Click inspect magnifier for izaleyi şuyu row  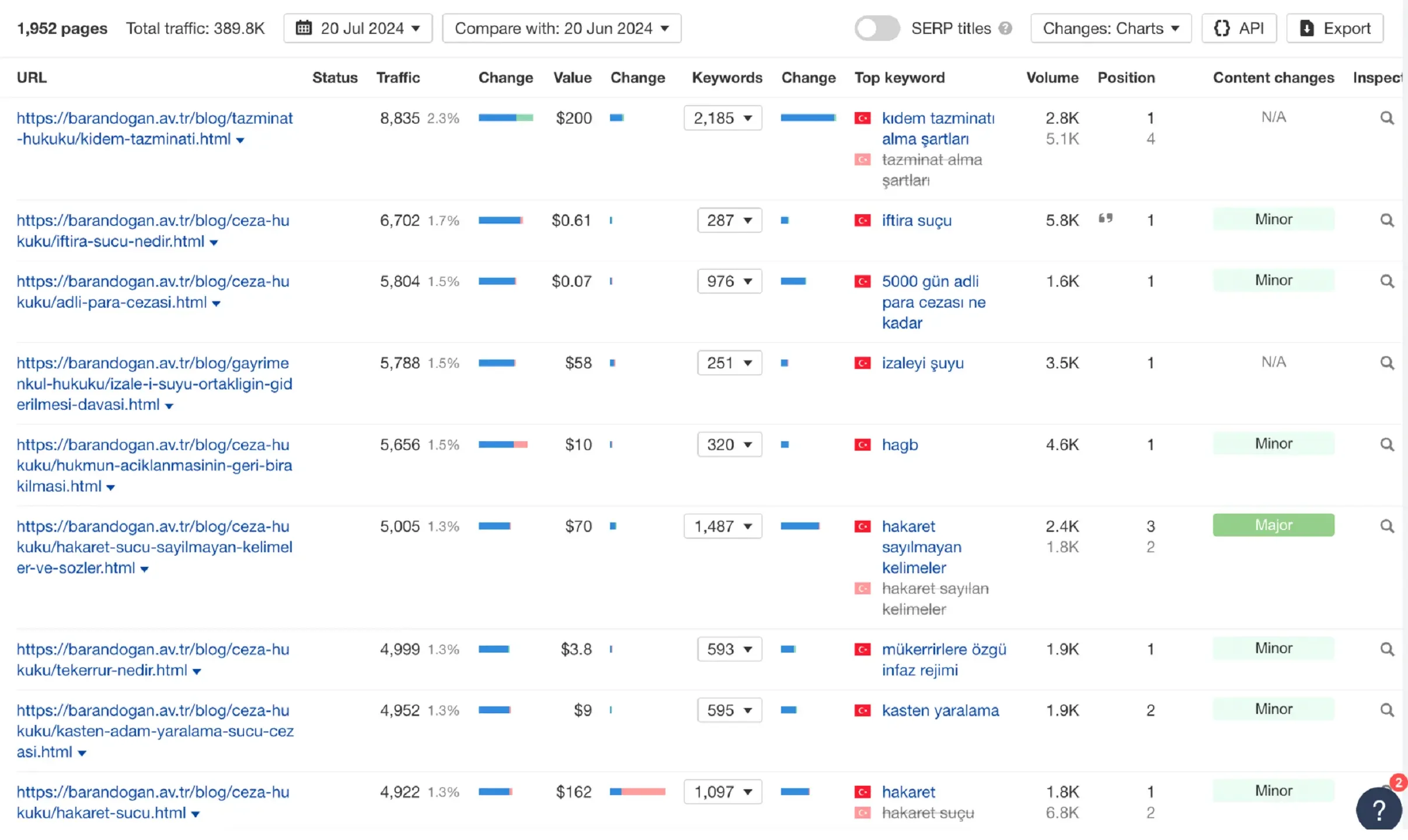click(1386, 363)
